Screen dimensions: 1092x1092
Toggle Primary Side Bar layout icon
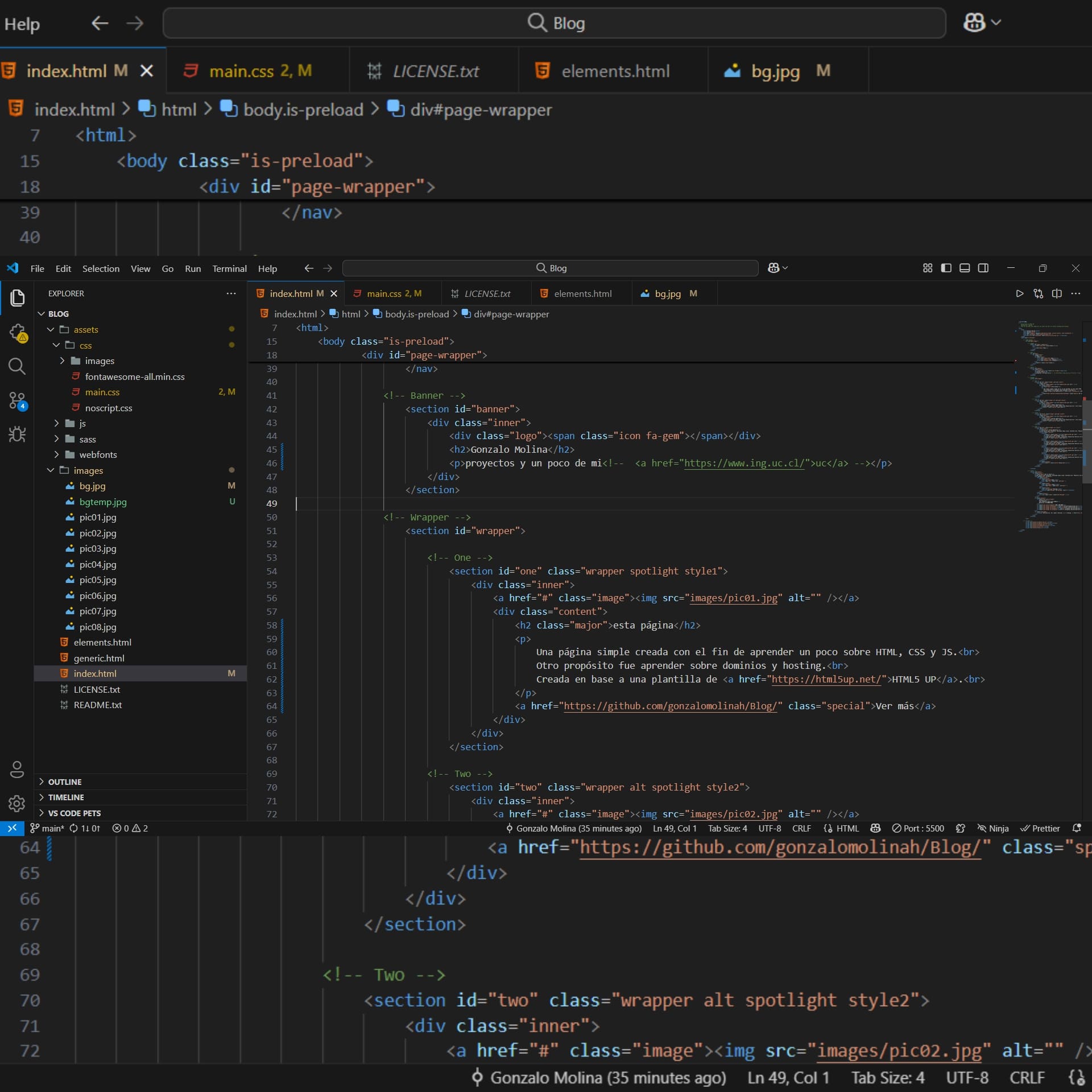click(946, 268)
